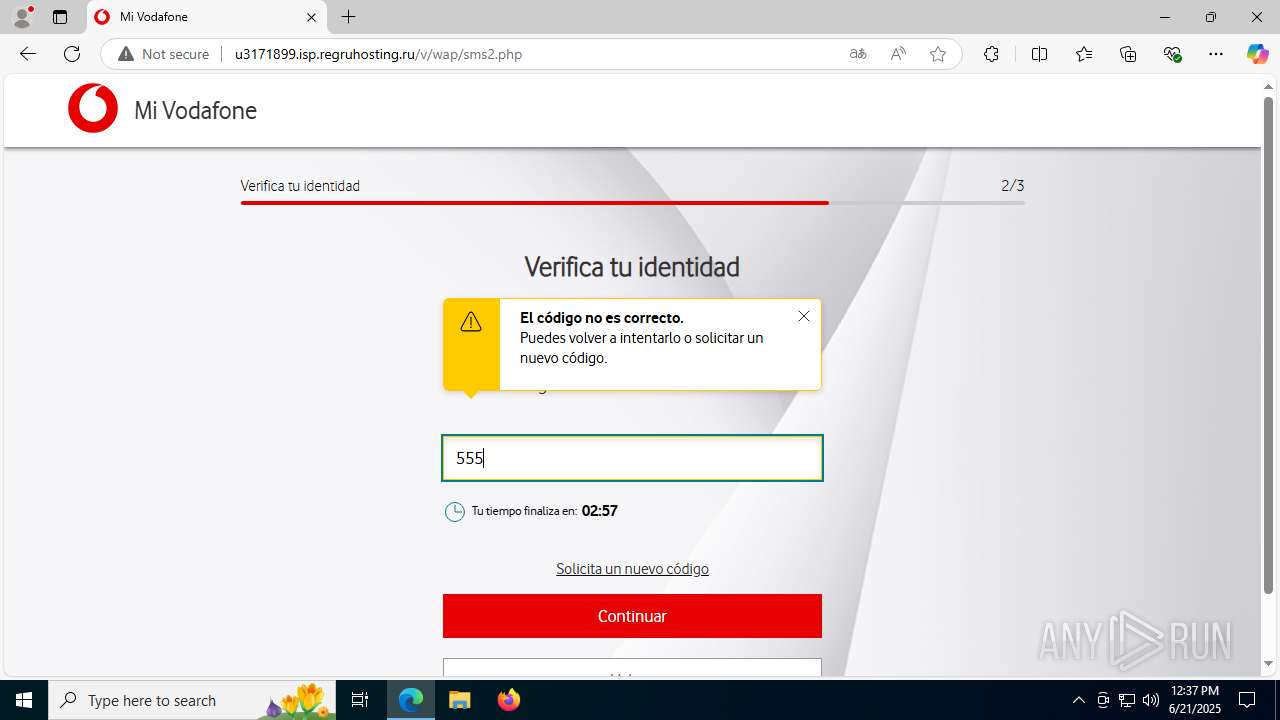Click the red Continuar button
The width and height of the screenshot is (1280, 720).
pos(632,616)
